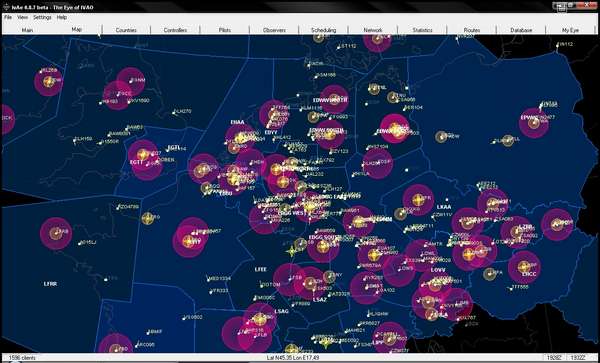600x363 pixels.
Task: Show the Statistics tab
Action: point(422,30)
